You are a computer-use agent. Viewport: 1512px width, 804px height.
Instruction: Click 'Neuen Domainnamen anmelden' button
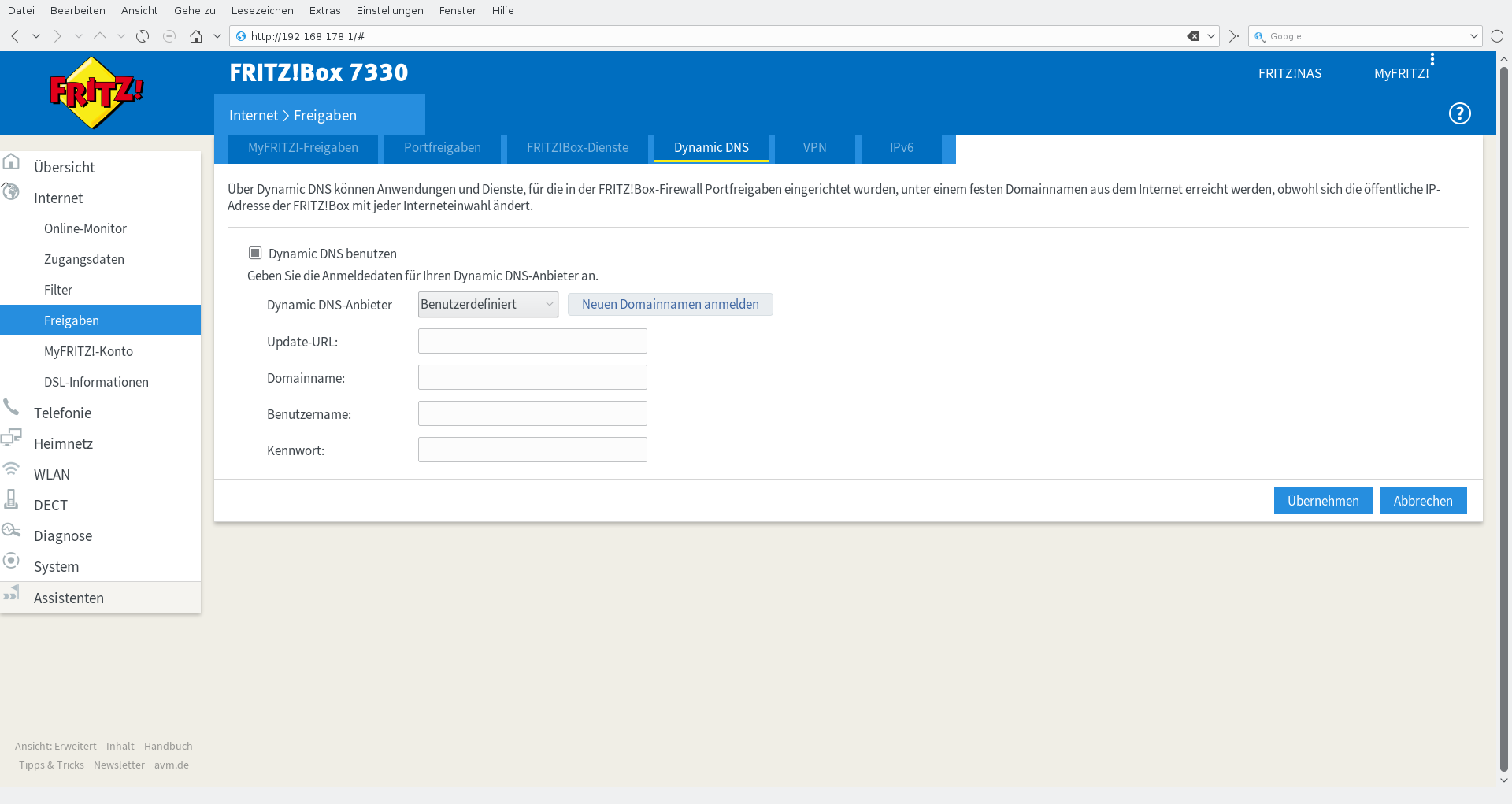(670, 304)
